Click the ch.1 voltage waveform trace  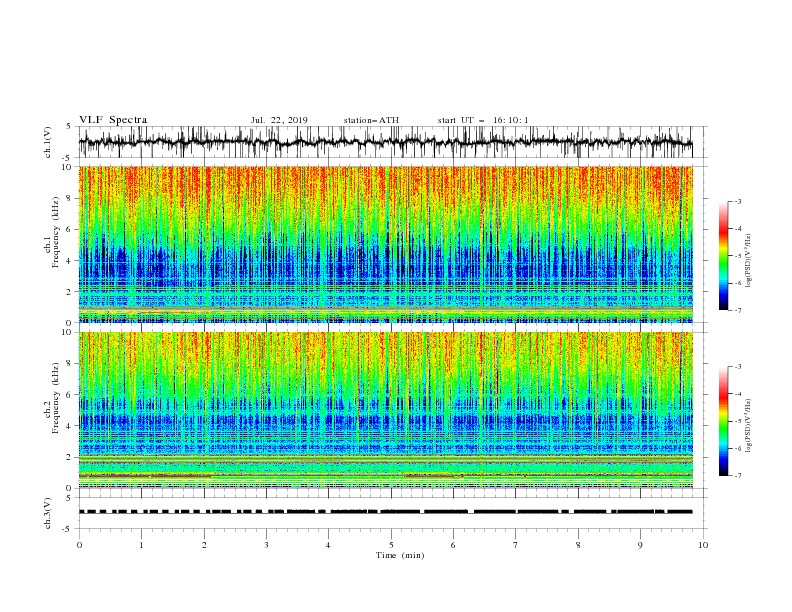[x=386, y=142]
